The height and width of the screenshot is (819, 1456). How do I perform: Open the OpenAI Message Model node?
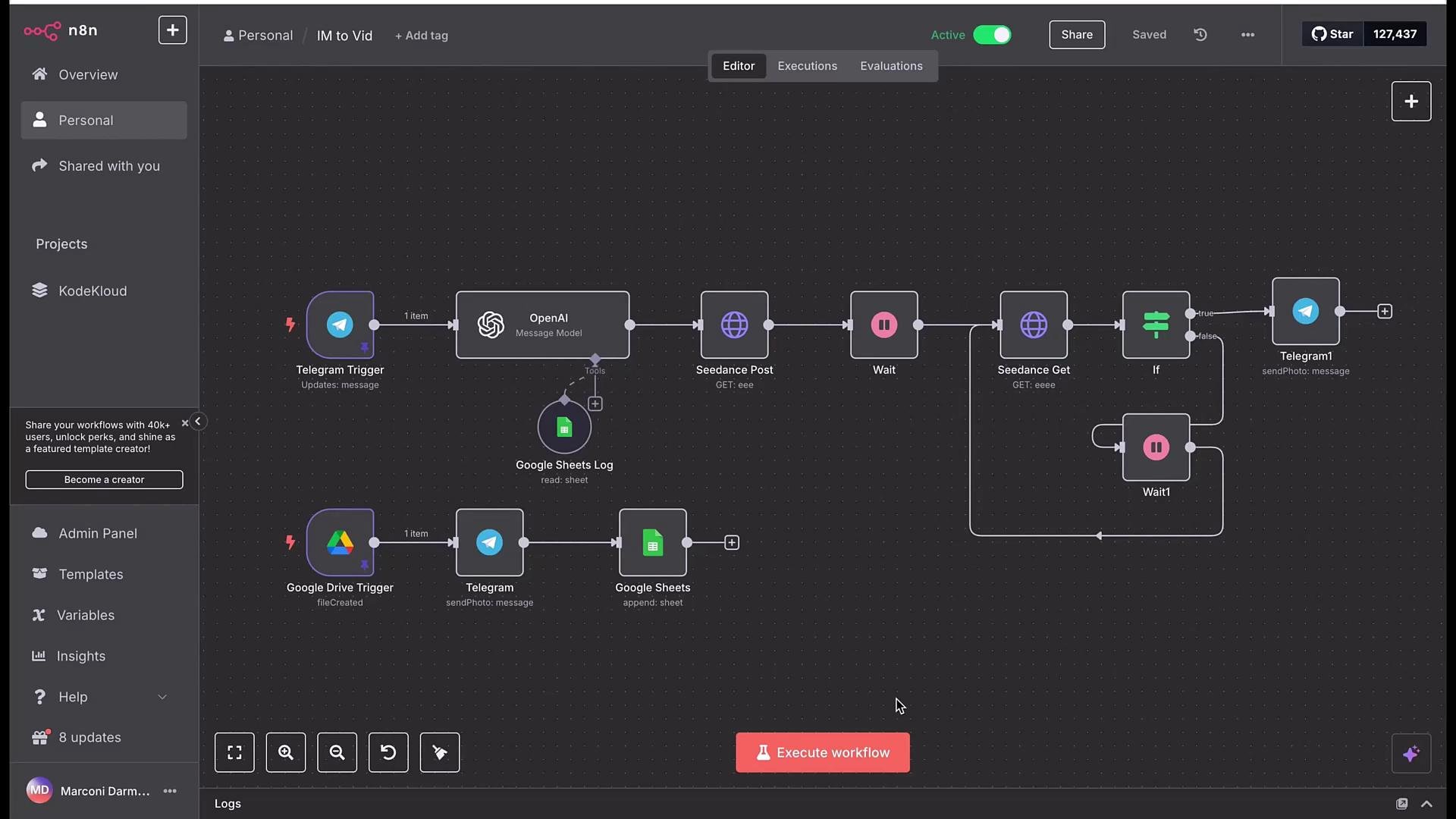(x=542, y=325)
